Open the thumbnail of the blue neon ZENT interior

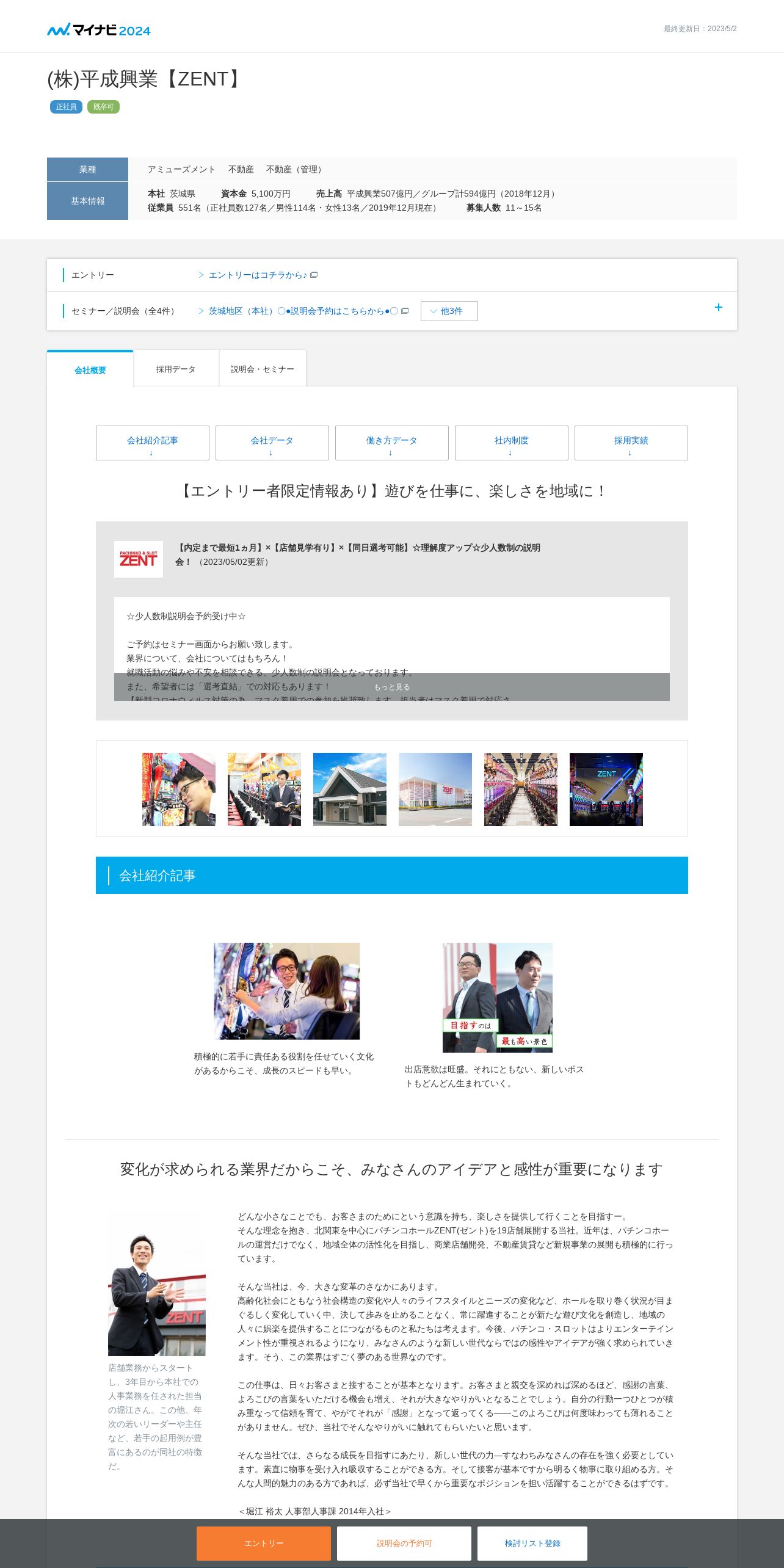click(x=606, y=789)
